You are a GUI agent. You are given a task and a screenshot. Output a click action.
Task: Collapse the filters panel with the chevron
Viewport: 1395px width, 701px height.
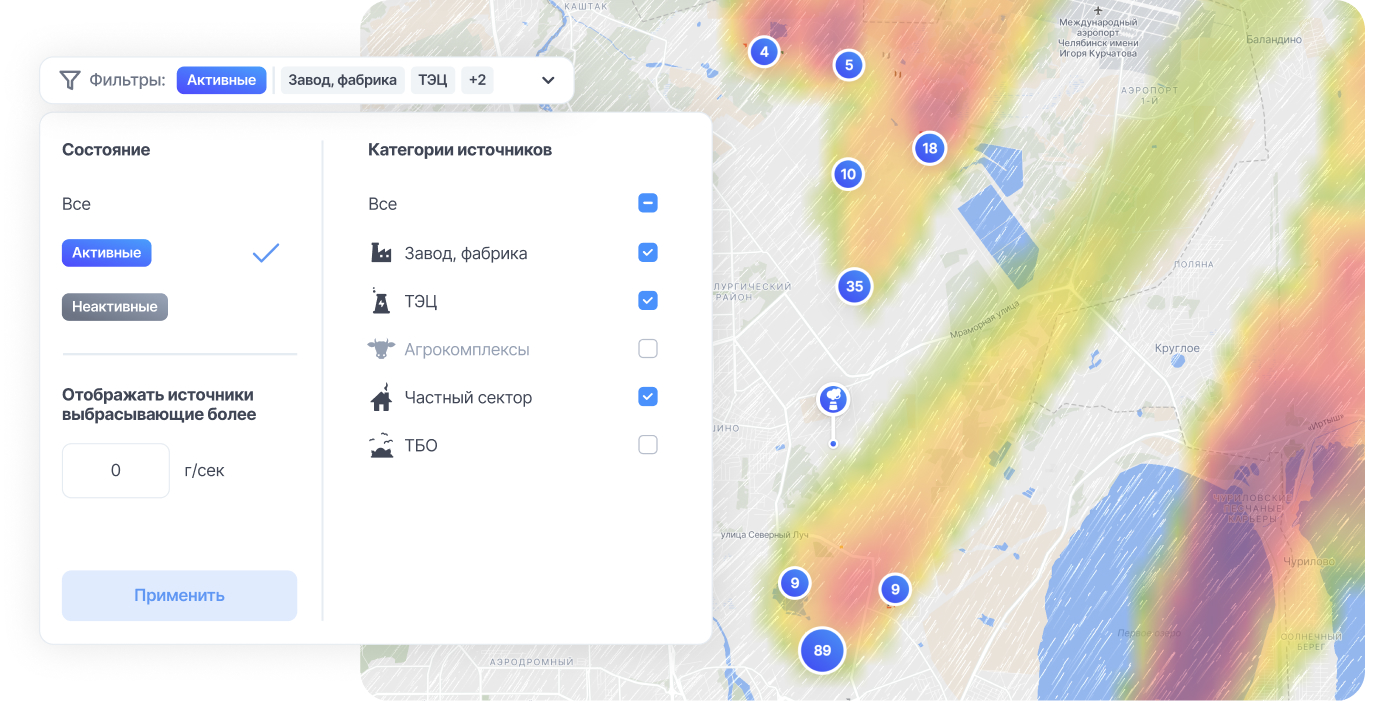tap(548, 80)
